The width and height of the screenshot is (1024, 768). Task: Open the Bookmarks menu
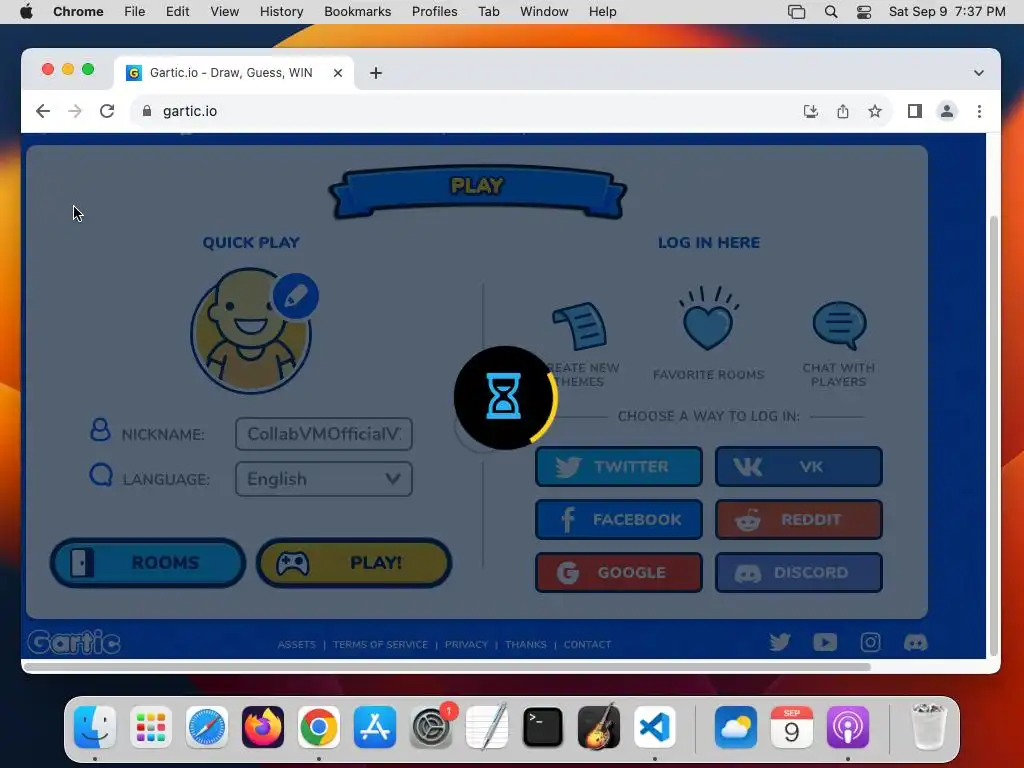[357, 12]
